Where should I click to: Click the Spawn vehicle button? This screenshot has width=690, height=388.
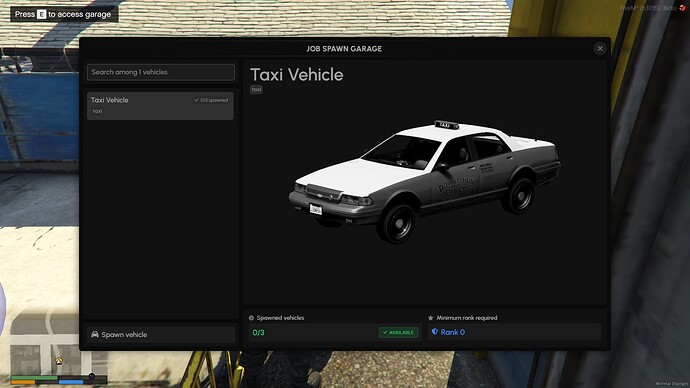[x=161, y=334]
